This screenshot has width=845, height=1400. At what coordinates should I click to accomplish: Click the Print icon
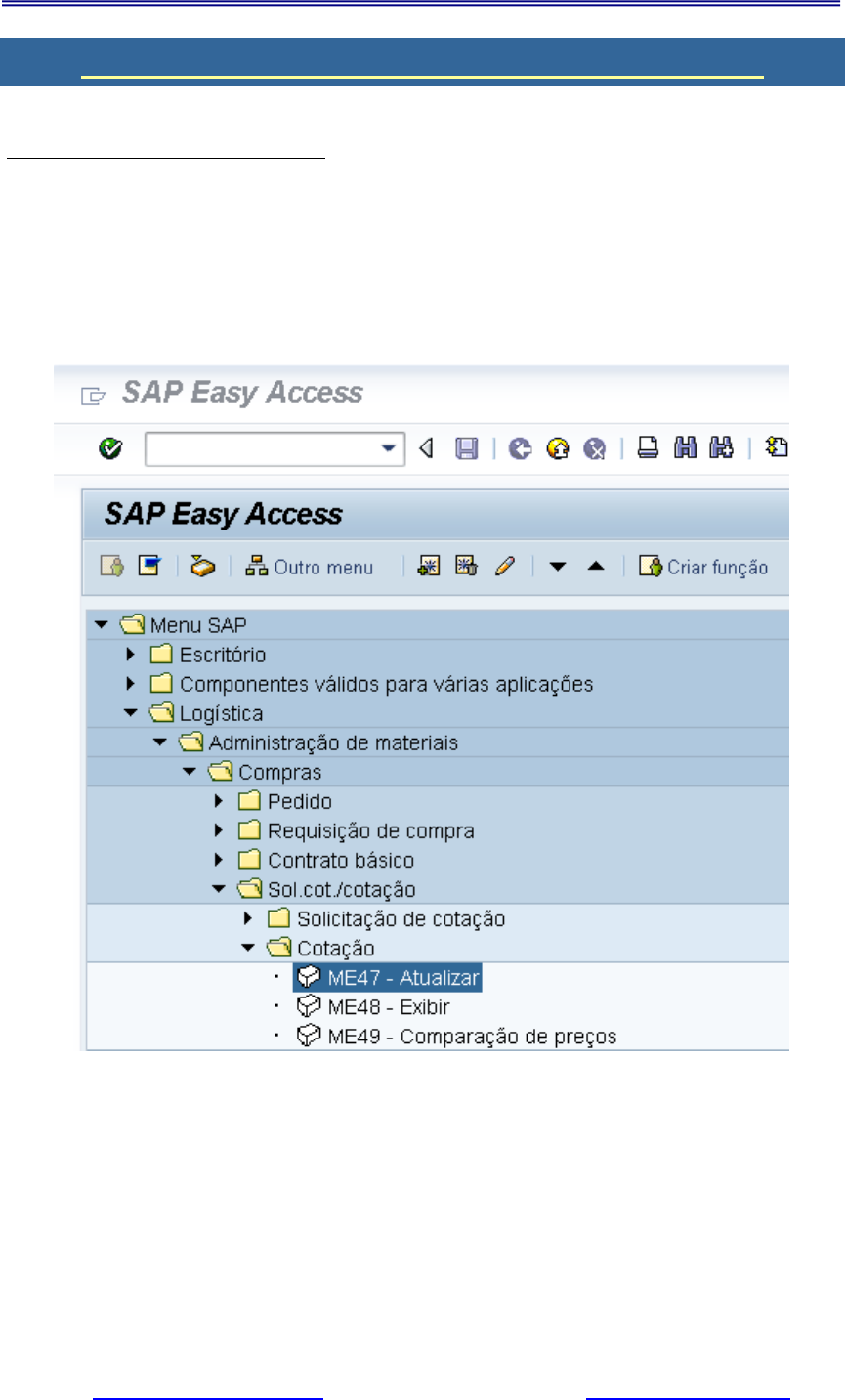(648, 448)
